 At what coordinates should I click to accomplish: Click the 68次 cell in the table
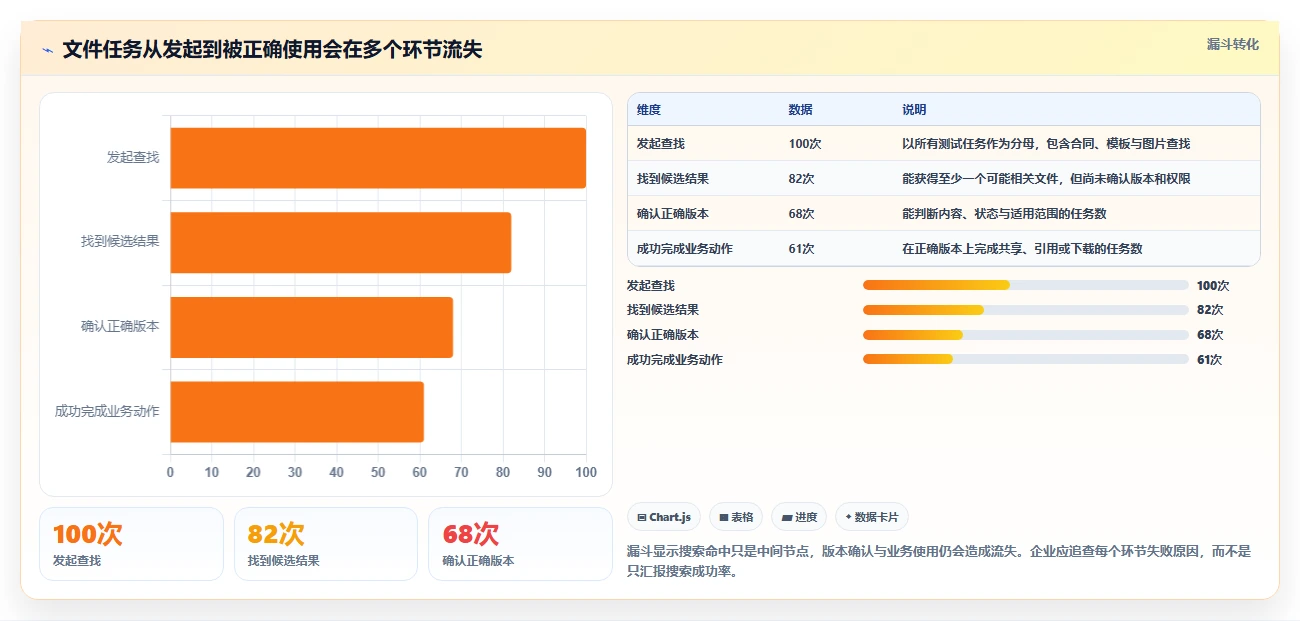(x=802, y=214)
